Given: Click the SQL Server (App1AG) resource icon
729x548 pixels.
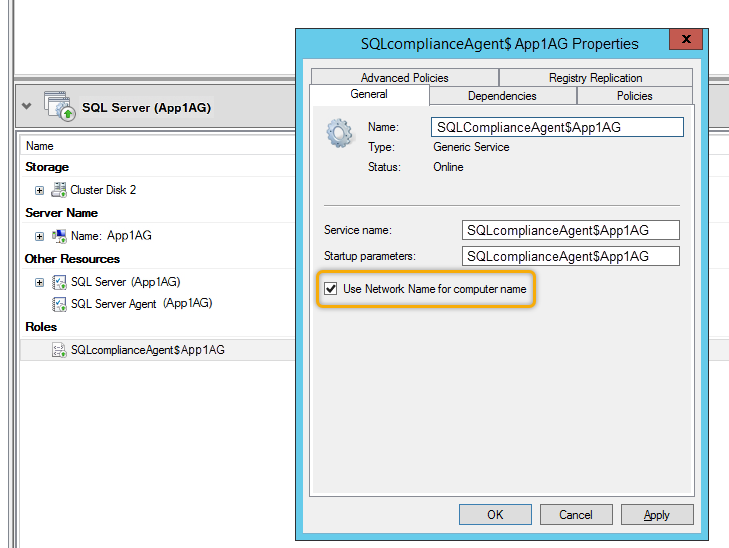Looking at the screenshot, I should (x=59, y=282).
